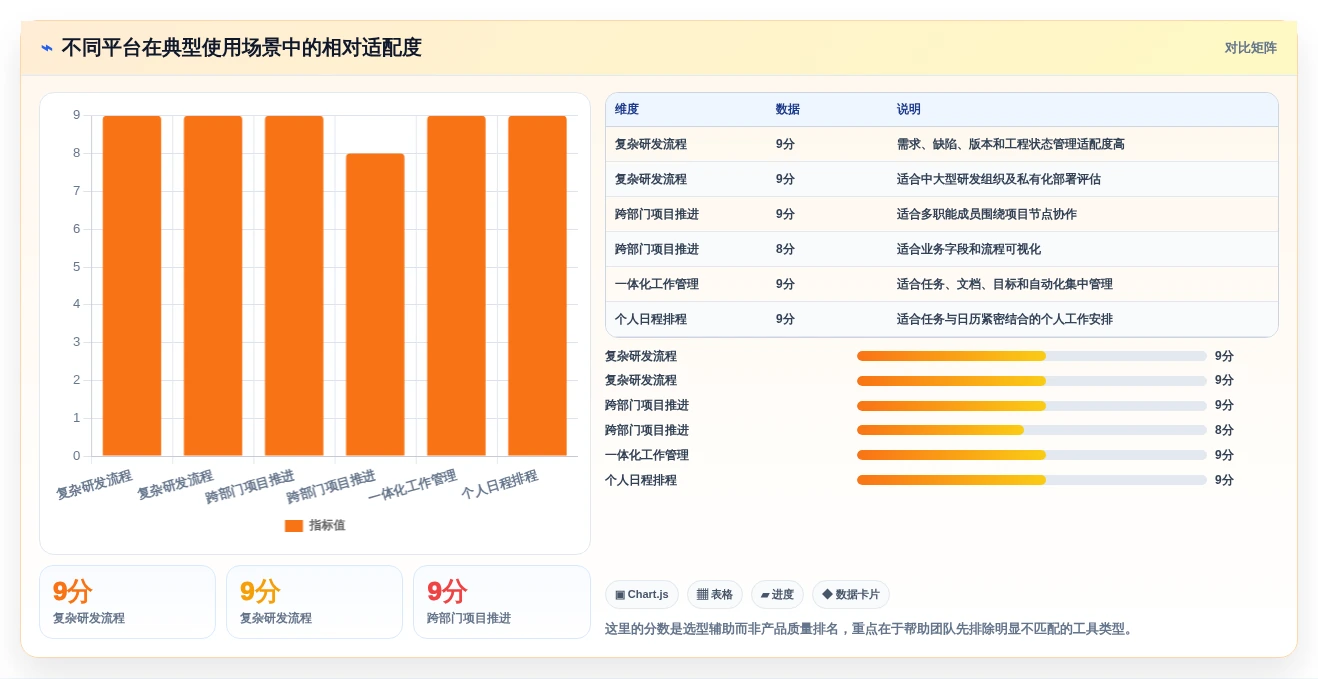Click the 进度 chip
Image resolution: width=1318 pixels, height=679 pixels.
pyautogui.click(x=777, y=595)
